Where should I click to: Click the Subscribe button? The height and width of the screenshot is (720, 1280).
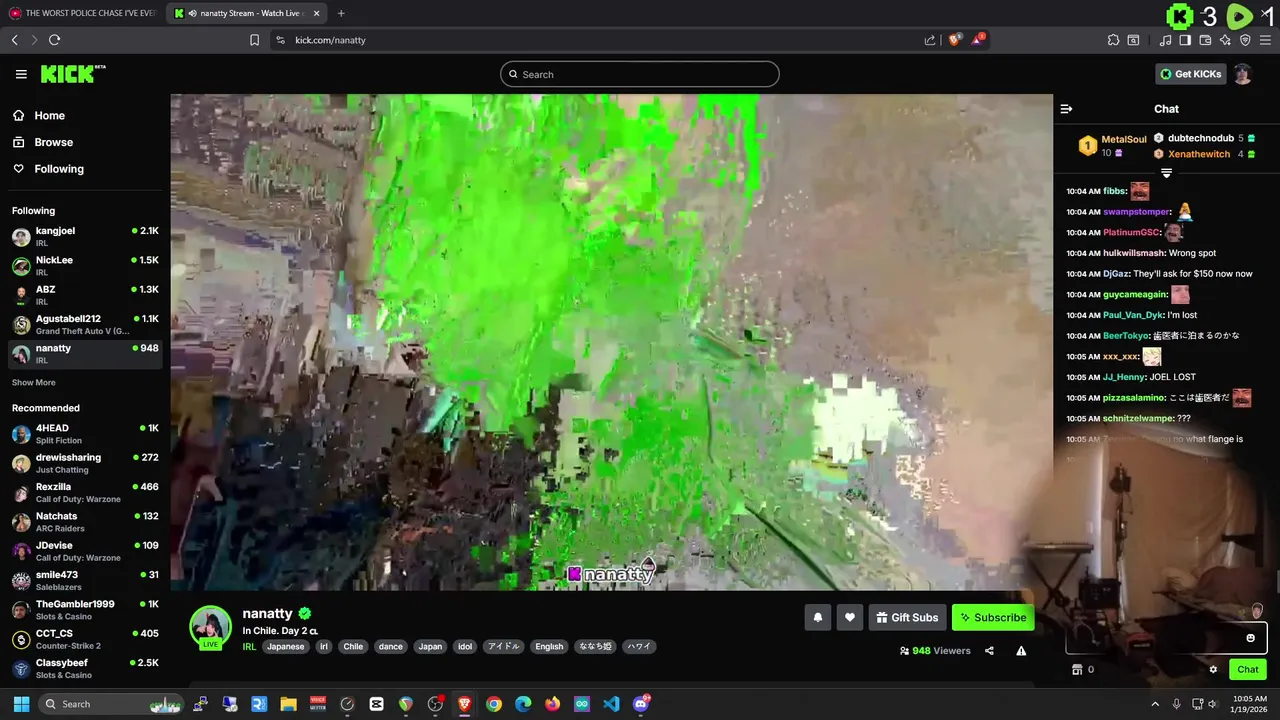[x=993, y=618]
